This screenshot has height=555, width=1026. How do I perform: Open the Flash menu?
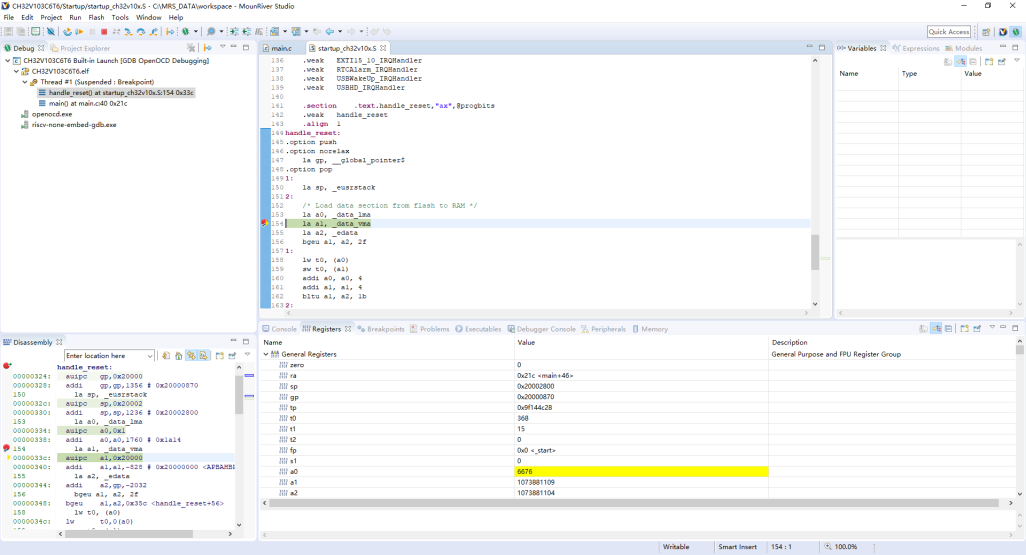pyautogui.click(x=96, y=18)
